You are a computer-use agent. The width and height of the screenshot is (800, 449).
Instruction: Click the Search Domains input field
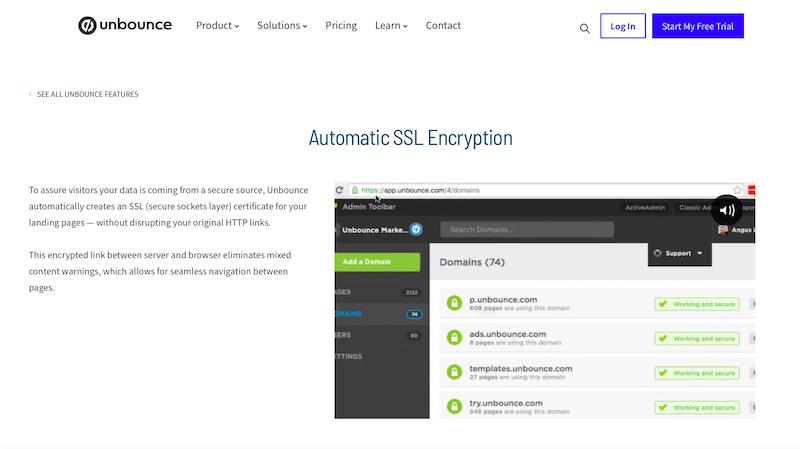[x=527, y=229]
